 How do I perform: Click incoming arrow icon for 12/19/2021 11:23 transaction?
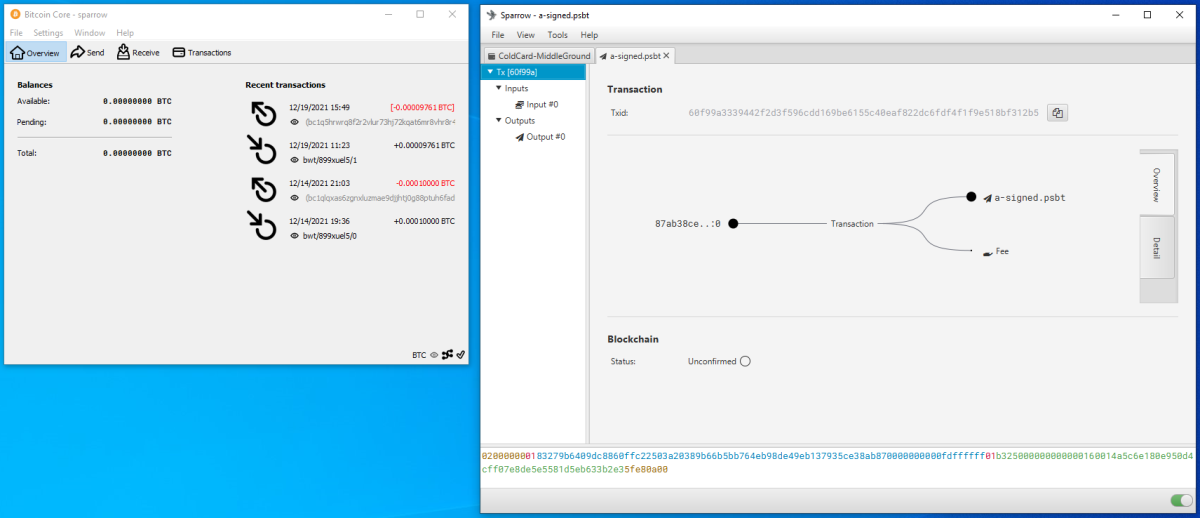click(x=262, y=151)
